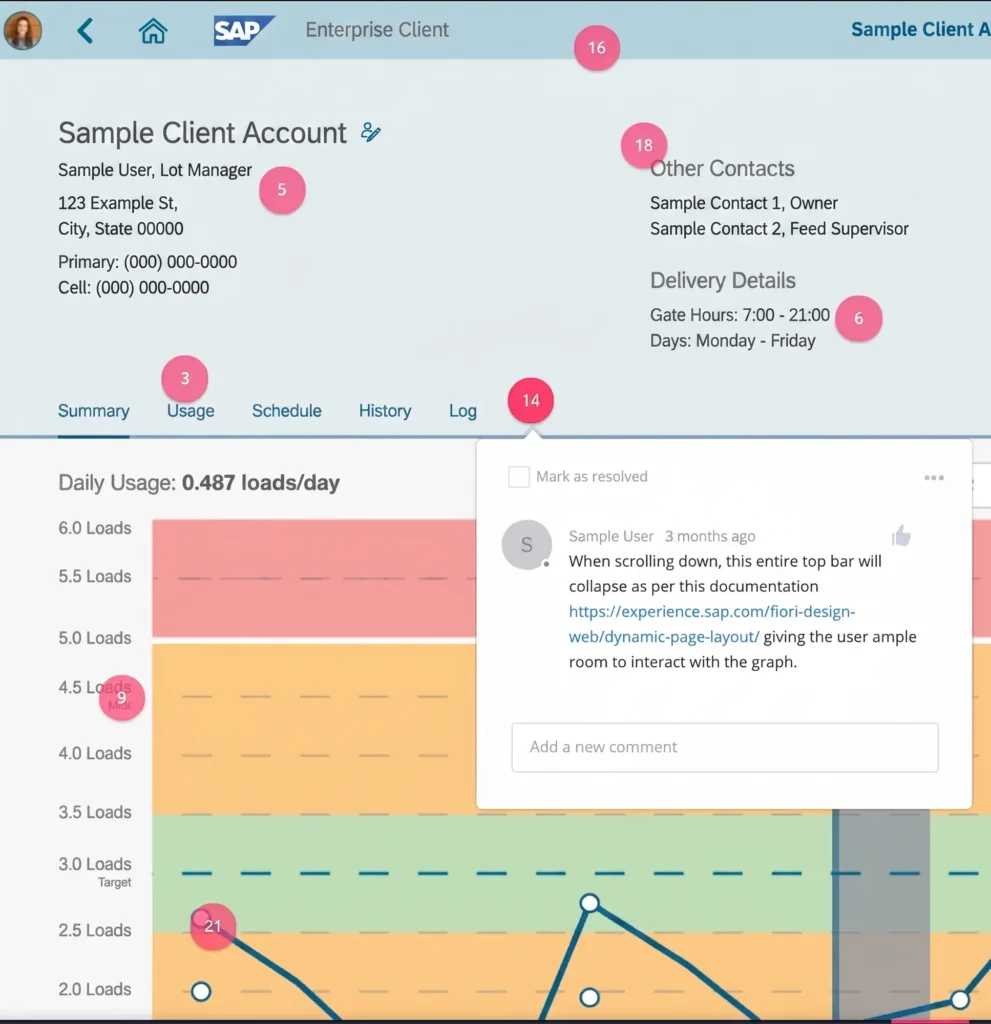Click the 'Enterprise Client' header title

377,30
